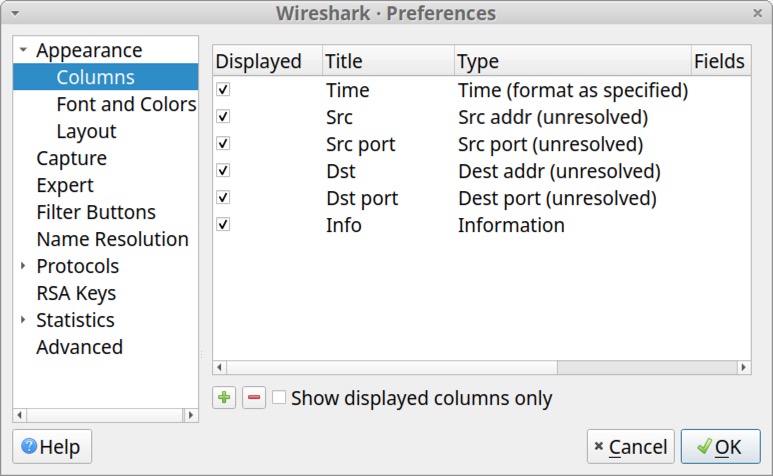Screen dimensions: 773x476
Task: Select the "Src port" title cell
Action: click(361, 144)
